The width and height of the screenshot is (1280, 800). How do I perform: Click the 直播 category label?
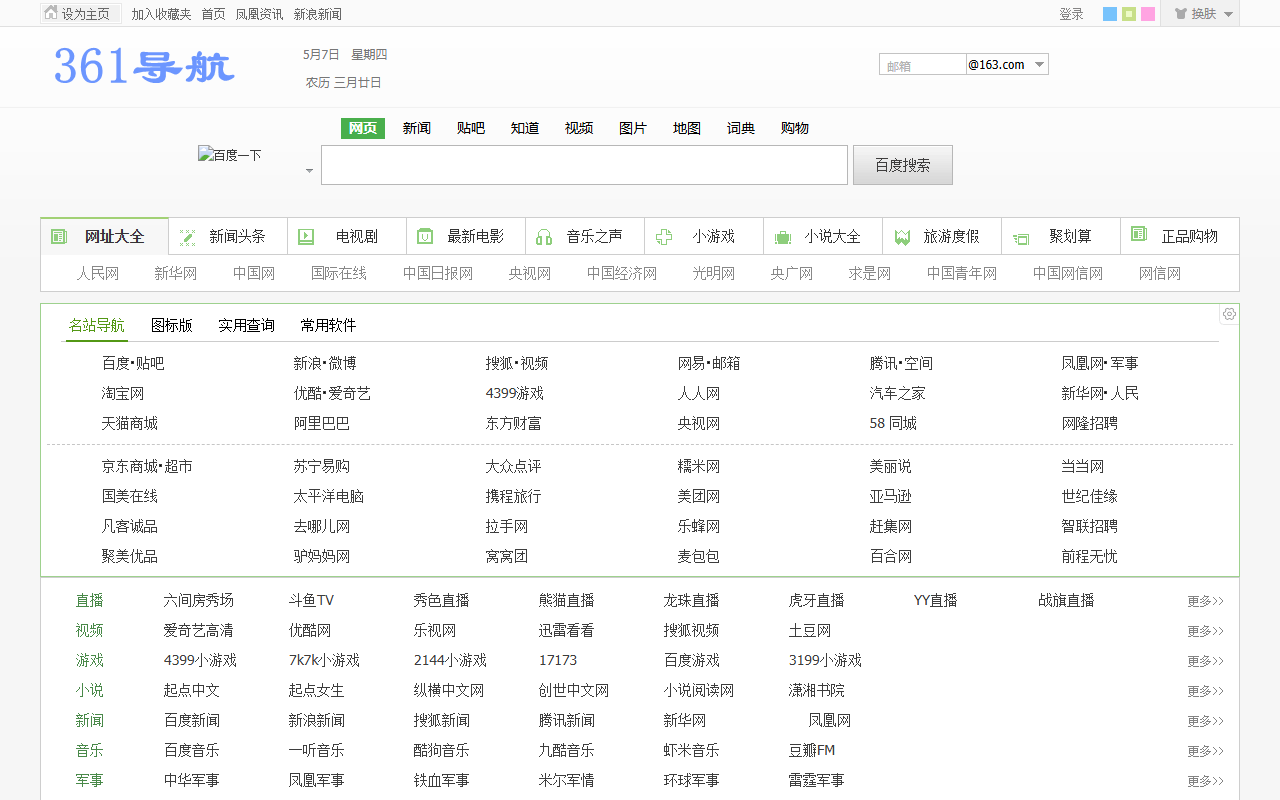90,600
